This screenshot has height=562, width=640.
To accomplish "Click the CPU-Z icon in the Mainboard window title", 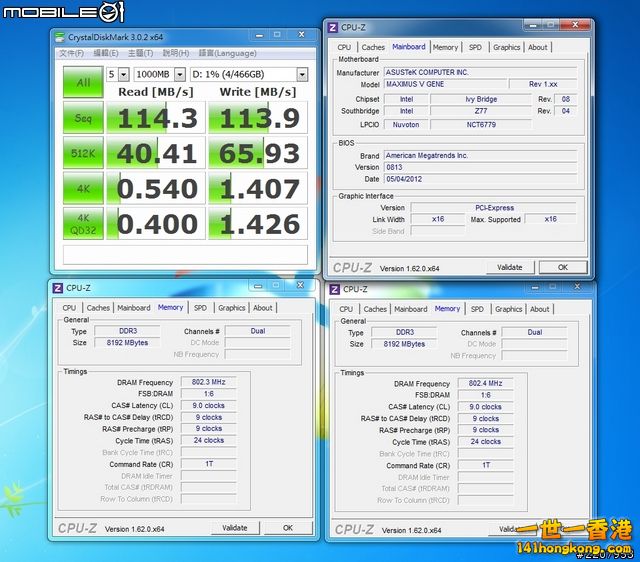I will pos(334,27).
